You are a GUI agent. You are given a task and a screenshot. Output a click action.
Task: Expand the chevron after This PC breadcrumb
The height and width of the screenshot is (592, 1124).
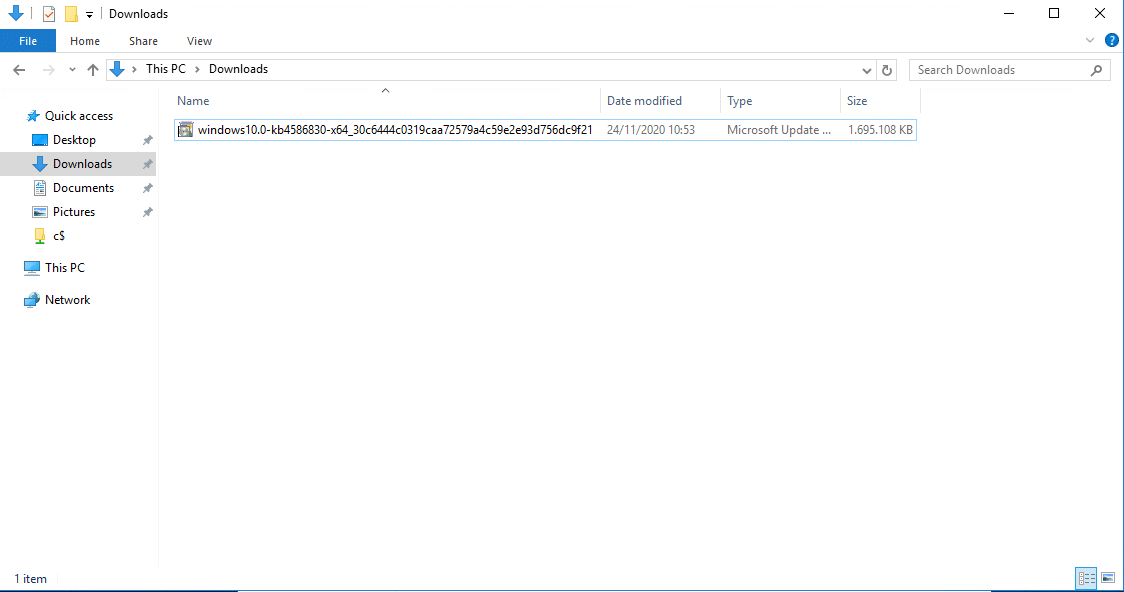[x=197, y=70]
